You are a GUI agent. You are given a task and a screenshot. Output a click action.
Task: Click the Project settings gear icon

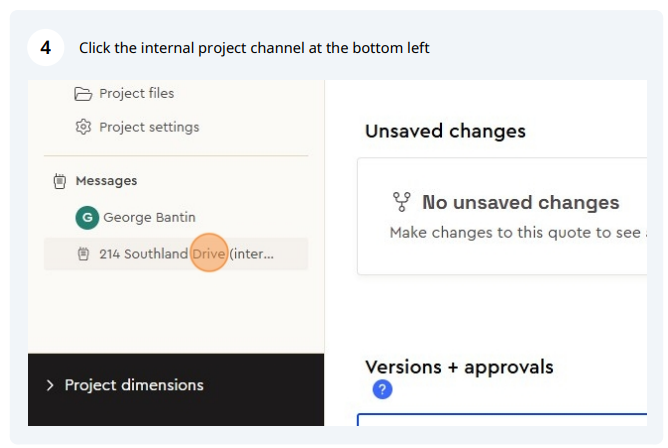pyautogui.click(x=83, y=127)
